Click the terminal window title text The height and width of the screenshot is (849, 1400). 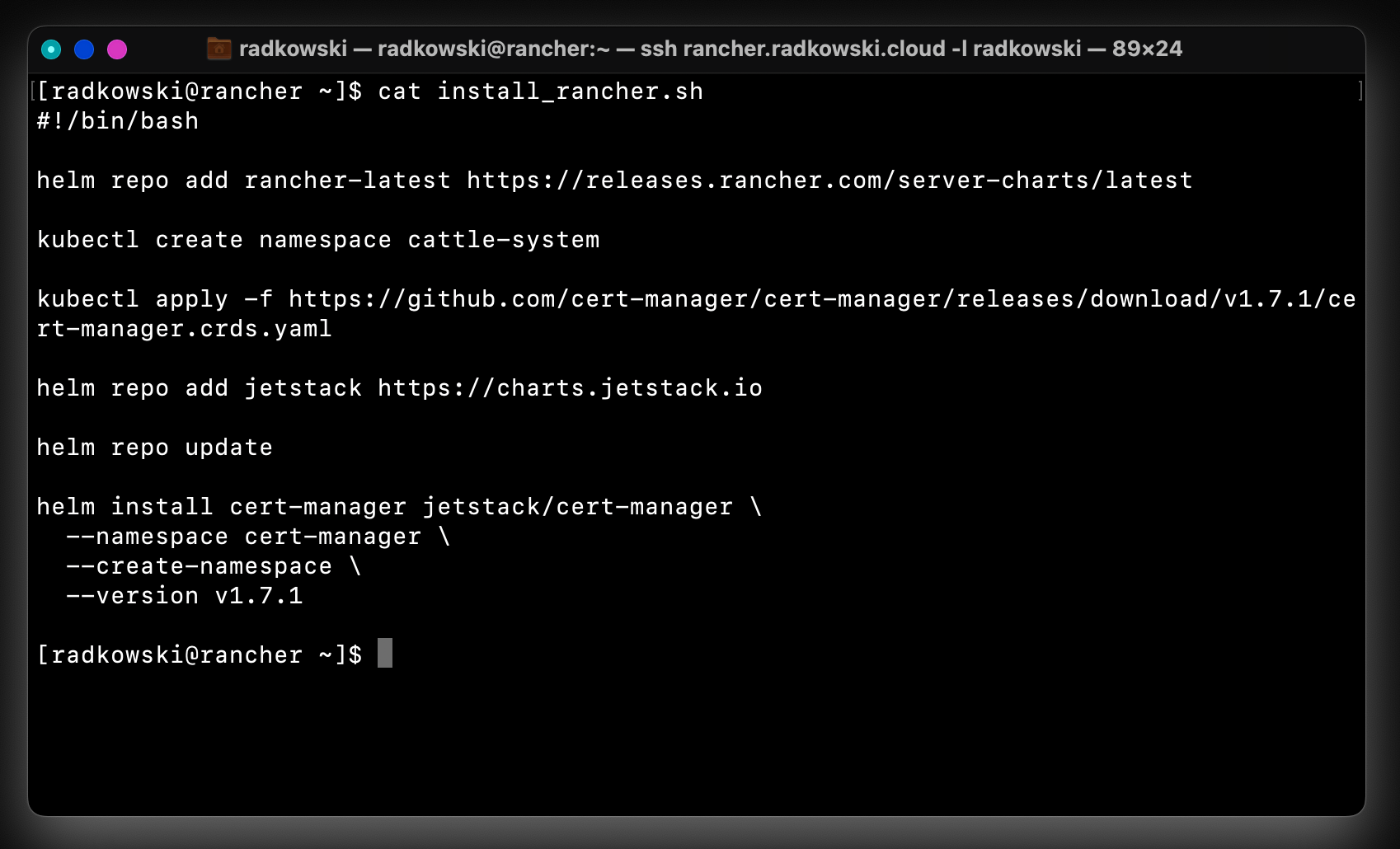(711, 49)
